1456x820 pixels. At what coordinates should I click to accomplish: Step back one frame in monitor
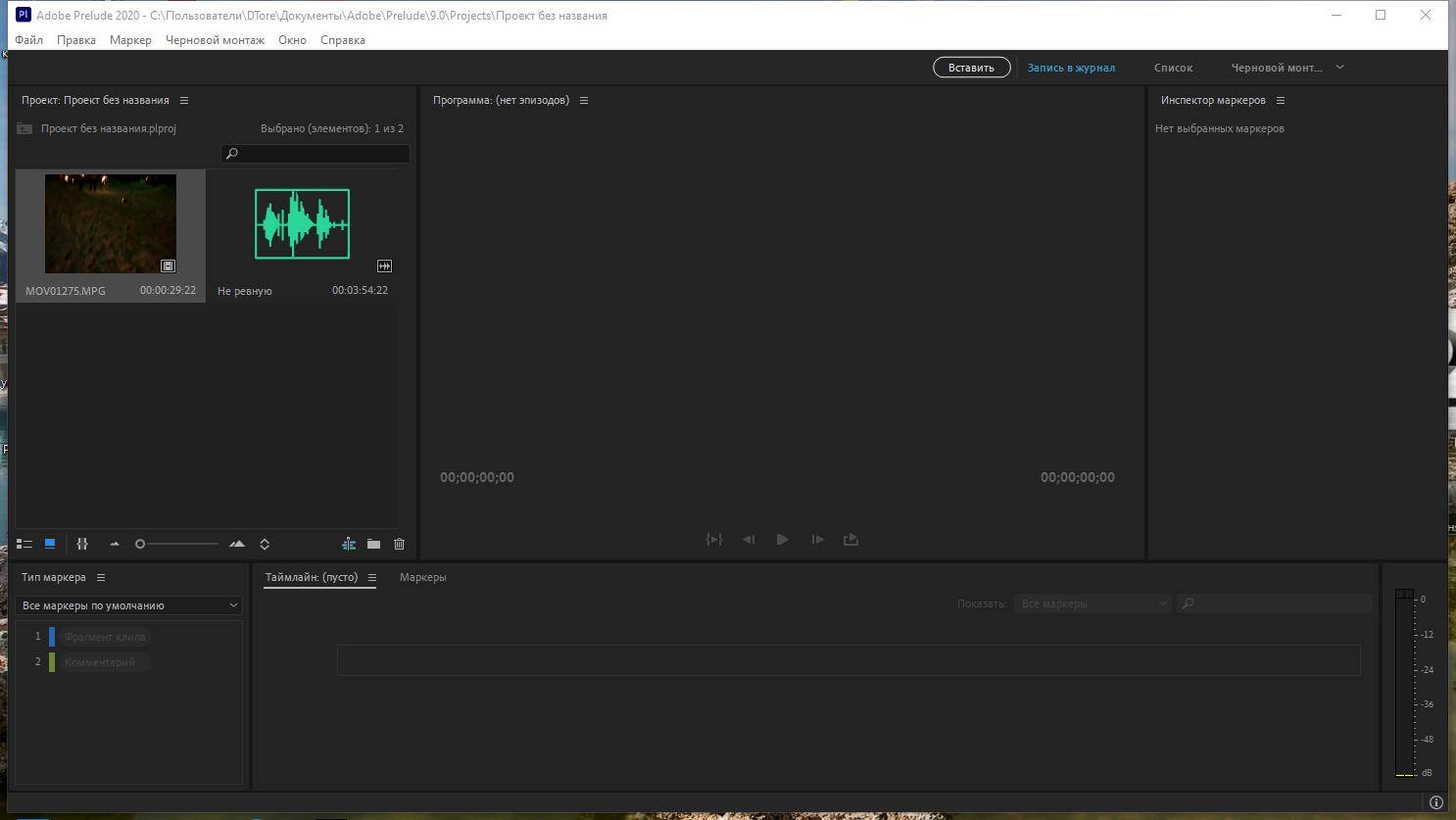click(749, 540)
